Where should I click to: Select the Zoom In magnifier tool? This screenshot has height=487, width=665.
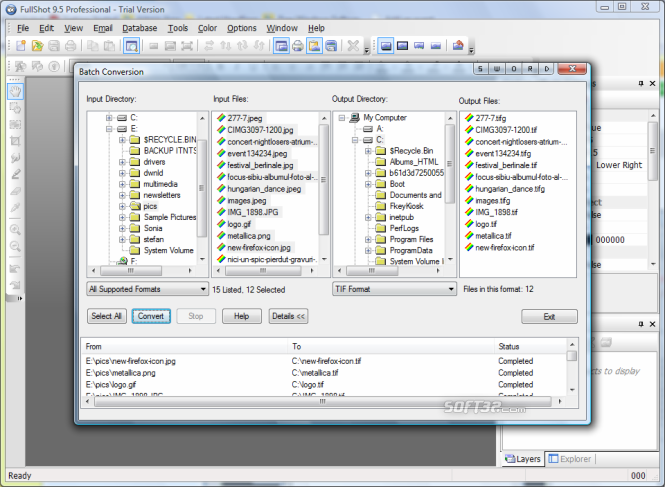[x=15, y=230]
